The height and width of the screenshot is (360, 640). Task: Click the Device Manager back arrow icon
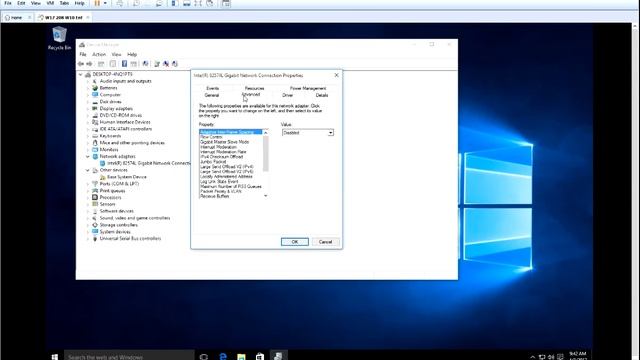(x=81, y=64)
